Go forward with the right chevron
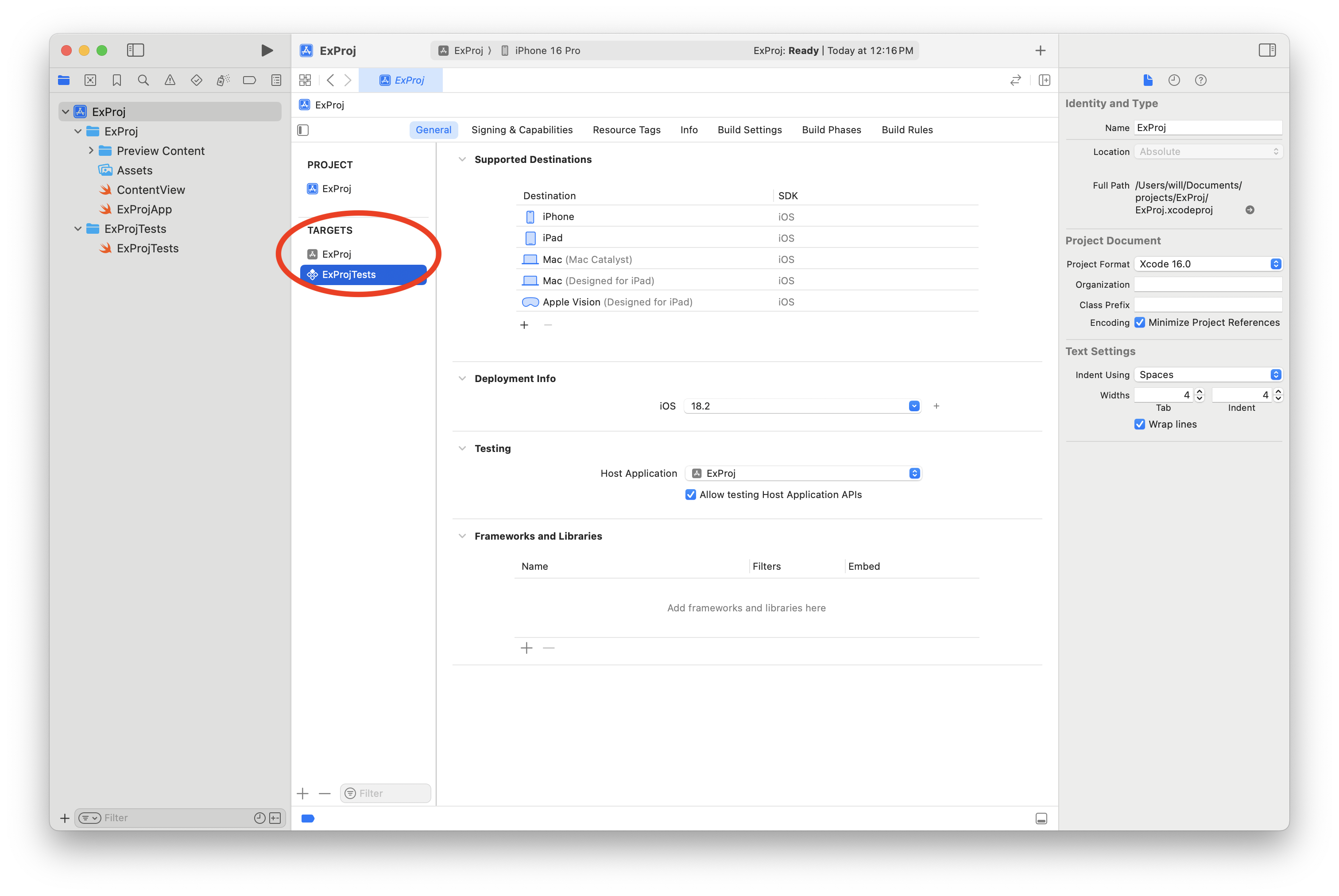The width and height of the screenshot is (1339, 896). (x=348, y=80)
